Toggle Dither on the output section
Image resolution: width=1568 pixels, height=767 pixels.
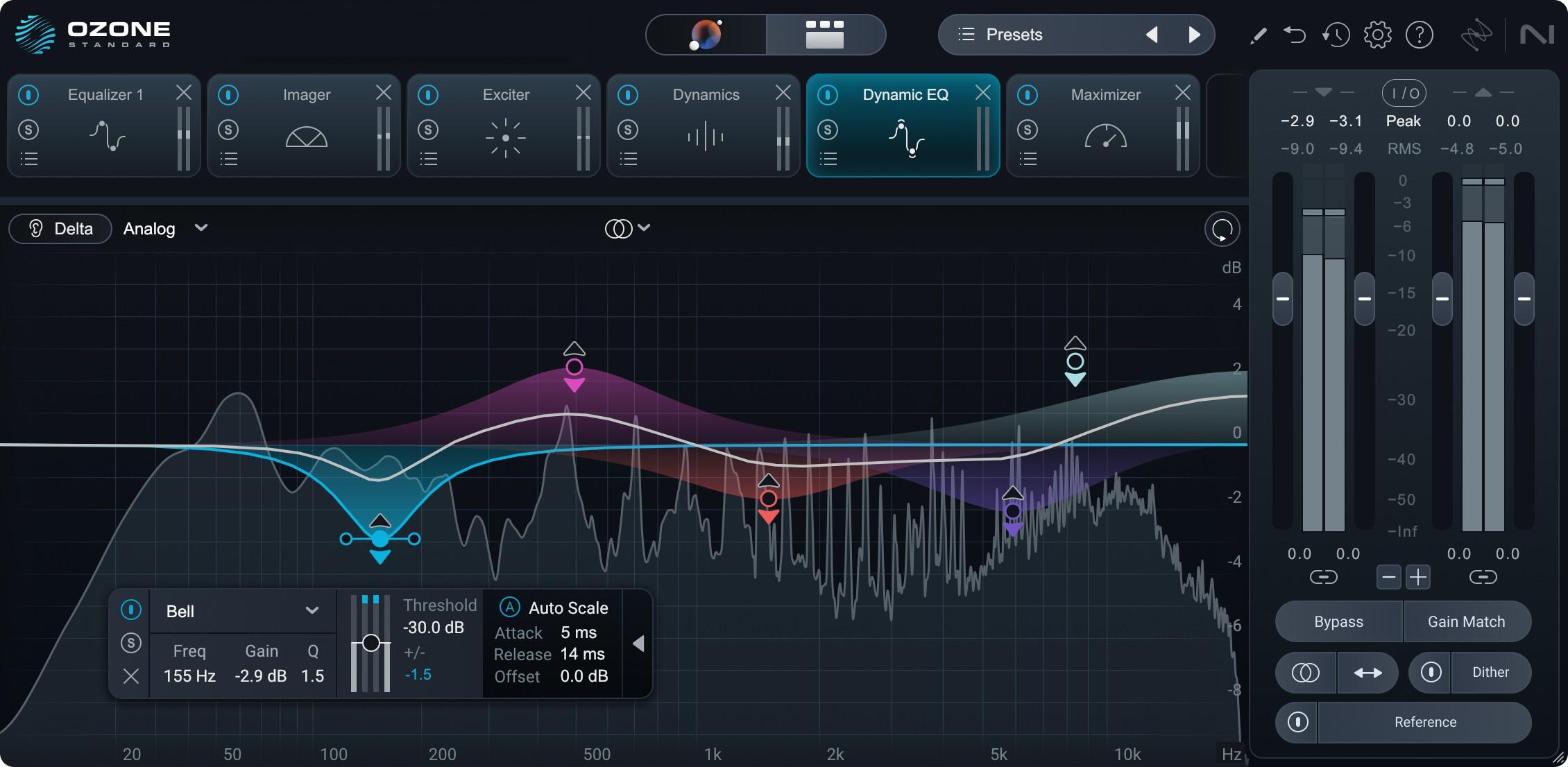click(x=1491, y=672)
